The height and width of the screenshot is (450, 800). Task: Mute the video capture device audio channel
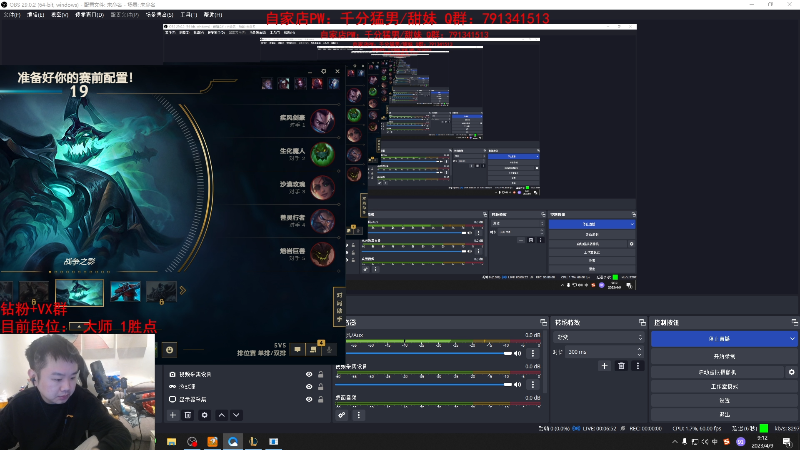pyautogui.click(x=518, y=384)
